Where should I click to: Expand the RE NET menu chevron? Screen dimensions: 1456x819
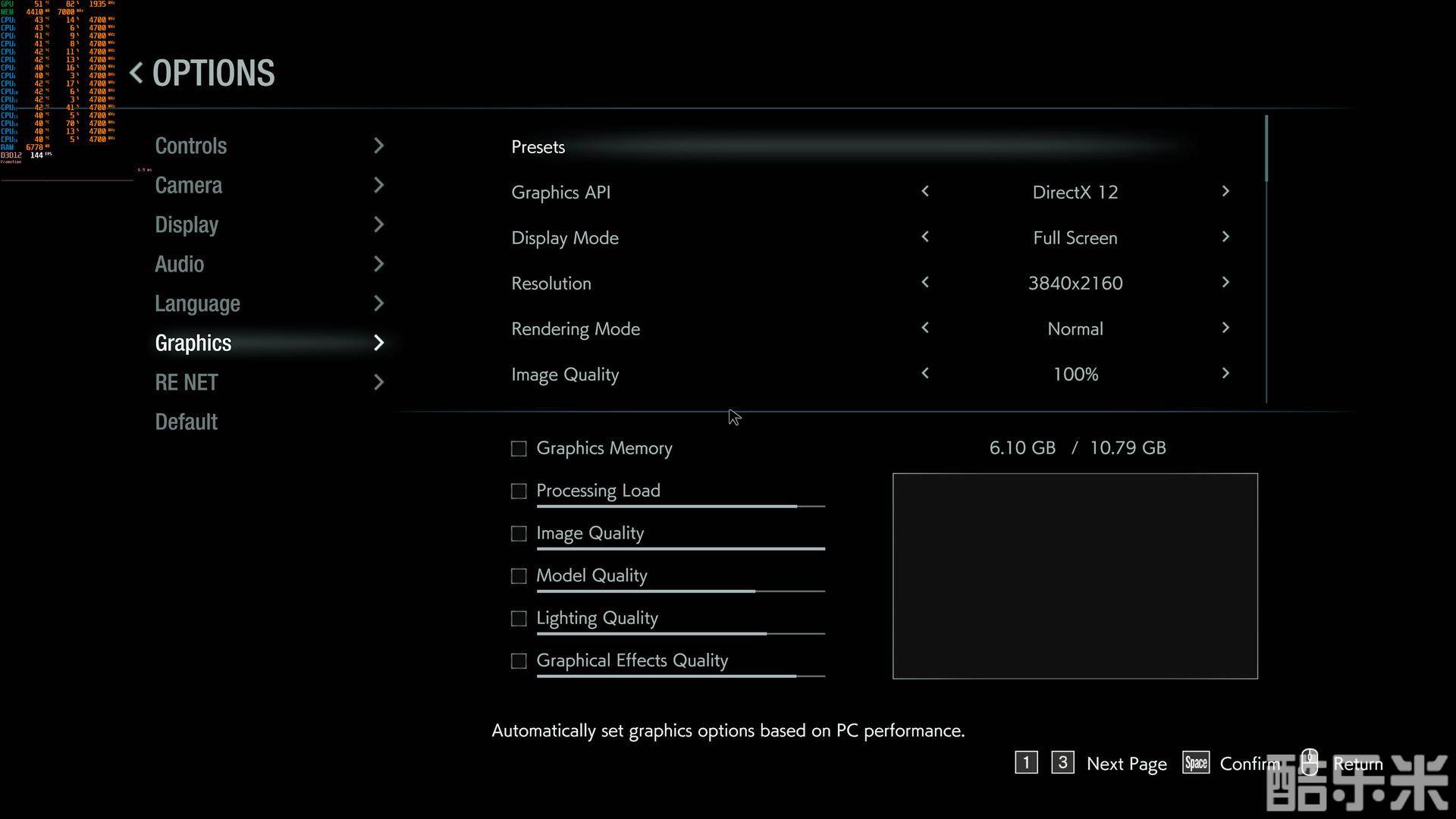point(379,382)
